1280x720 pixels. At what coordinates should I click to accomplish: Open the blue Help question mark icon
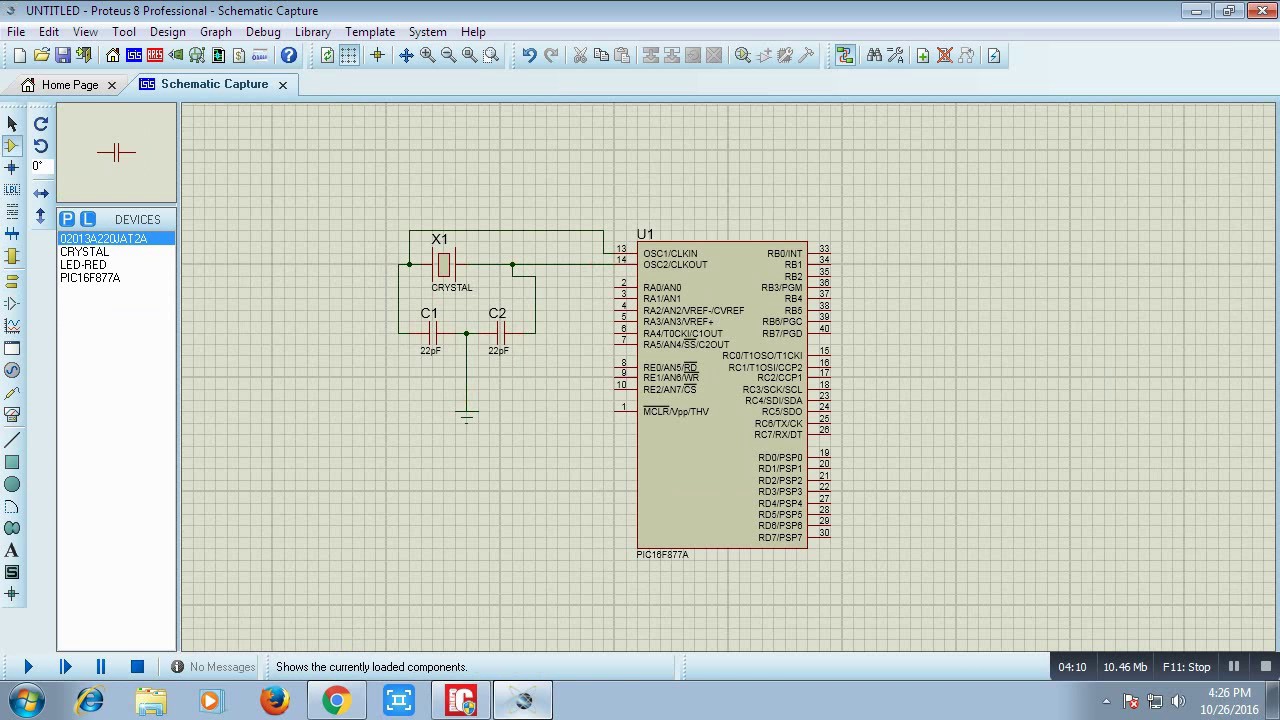(x=289, y=55)
